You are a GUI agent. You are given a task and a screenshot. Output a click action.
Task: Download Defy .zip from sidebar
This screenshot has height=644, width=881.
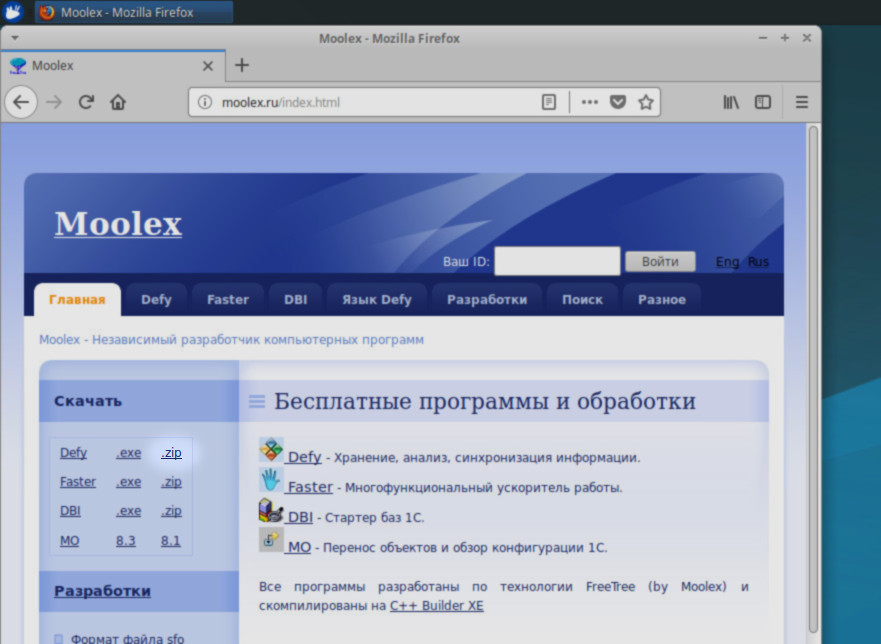pos(171,453)
